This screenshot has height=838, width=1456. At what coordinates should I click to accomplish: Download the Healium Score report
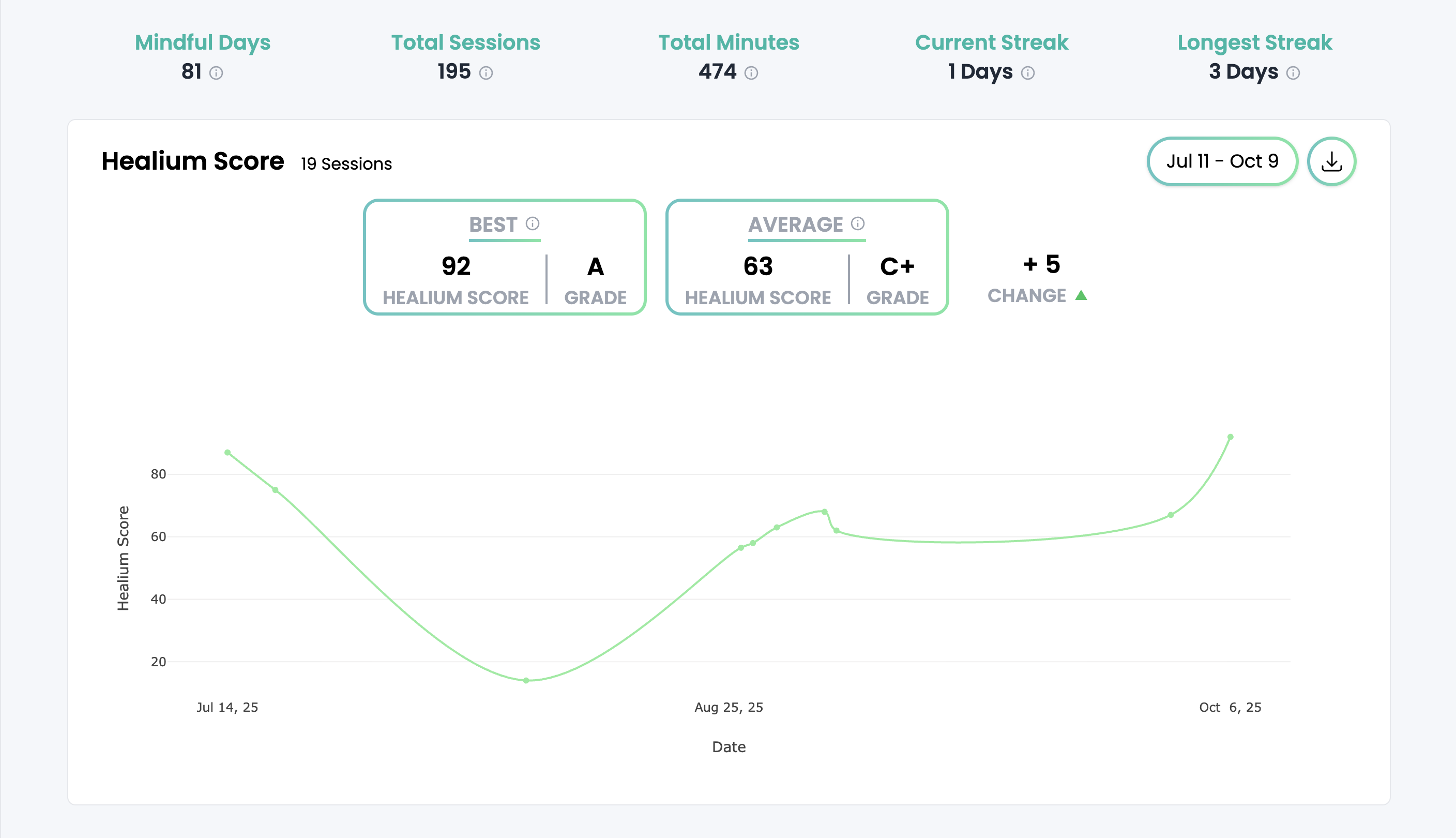(1331, 161)
